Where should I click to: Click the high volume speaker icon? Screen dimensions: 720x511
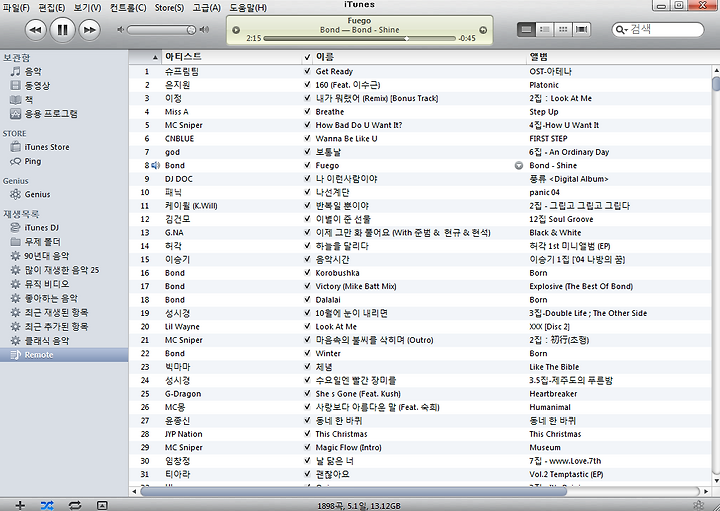pos(204,30)
